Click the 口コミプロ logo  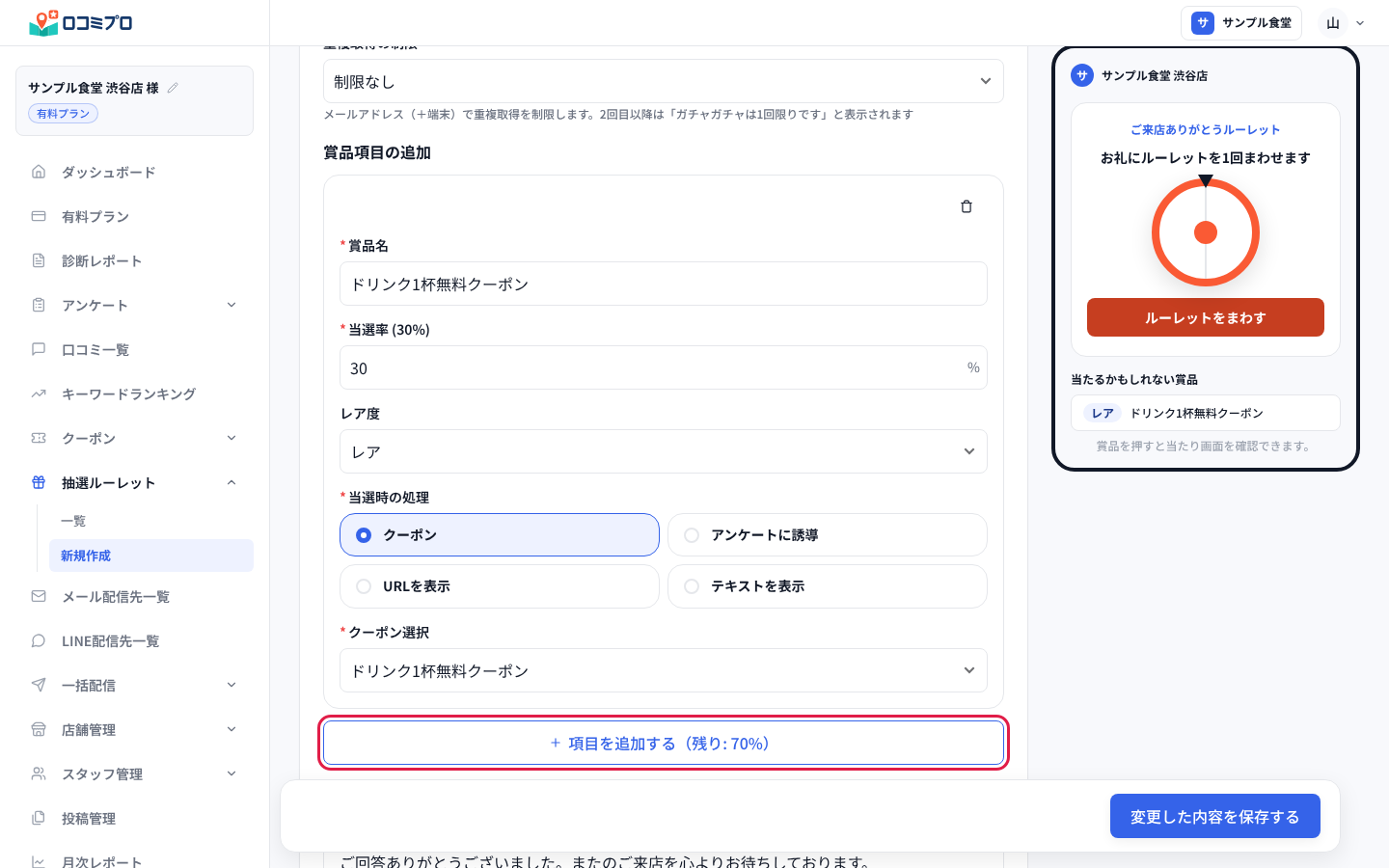pyautogui.click(x=81, y=23)
